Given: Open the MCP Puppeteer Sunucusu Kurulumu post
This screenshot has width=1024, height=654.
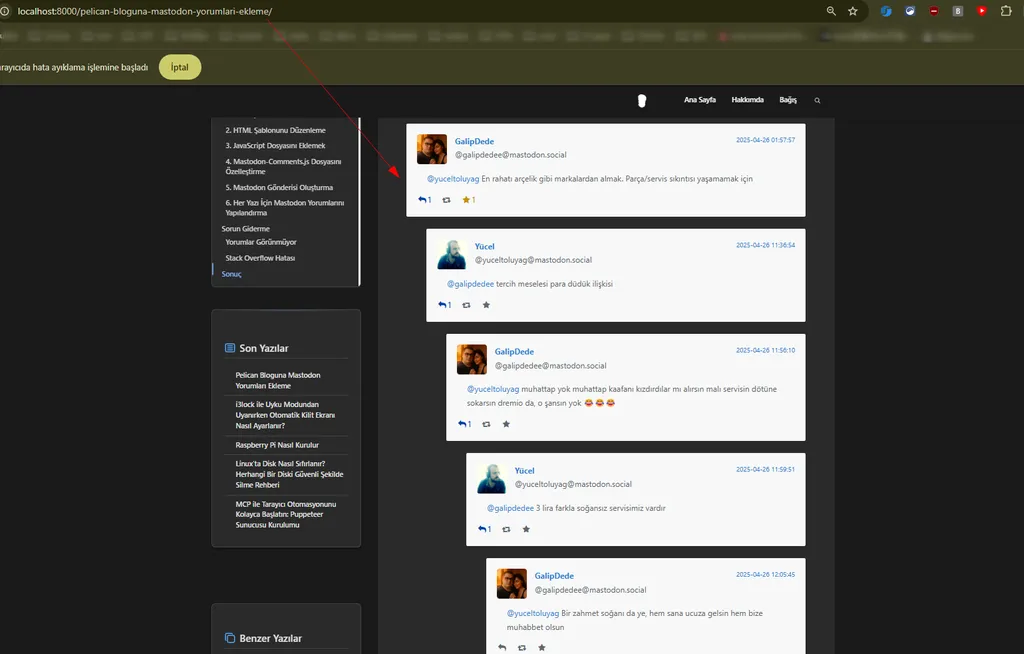Looking at the screenshot, I should 286,514.
